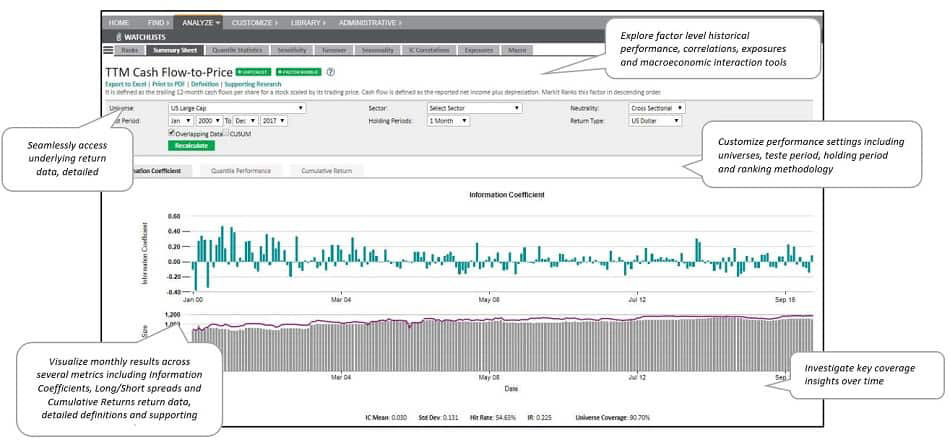The image size is (950, 442).
Task: Open the CUSTOMIZE menu
Action: 254,22
